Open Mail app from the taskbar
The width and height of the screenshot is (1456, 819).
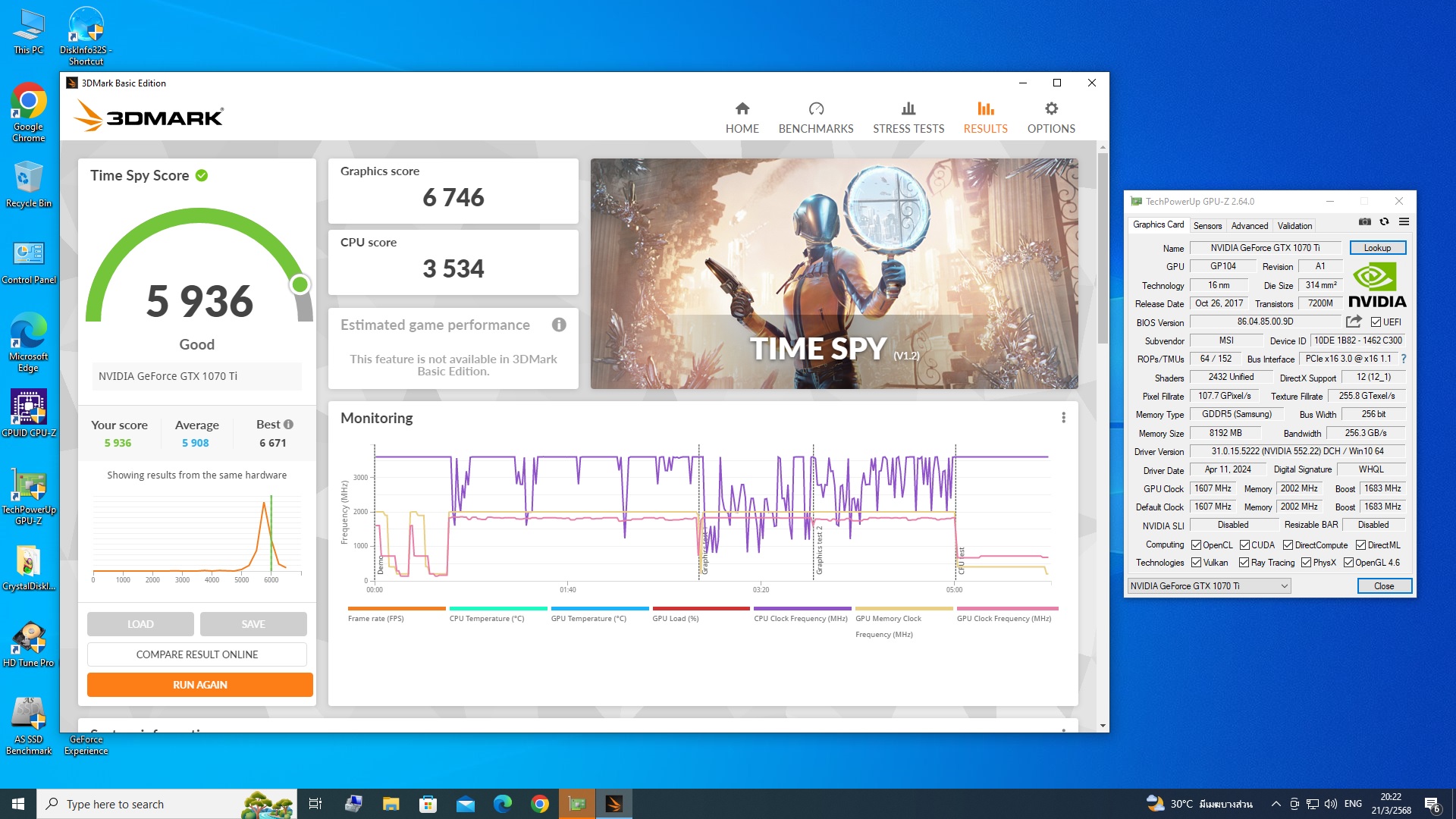pyautogui.click(x=465, y=804)
